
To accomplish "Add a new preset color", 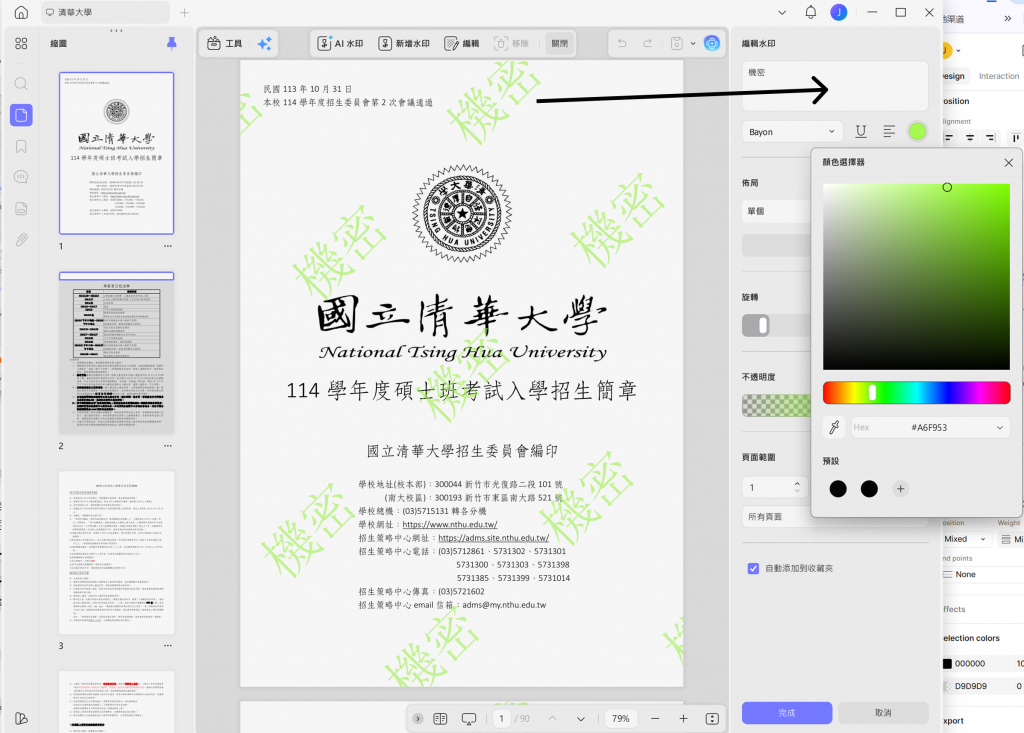I will coord(900,489).
